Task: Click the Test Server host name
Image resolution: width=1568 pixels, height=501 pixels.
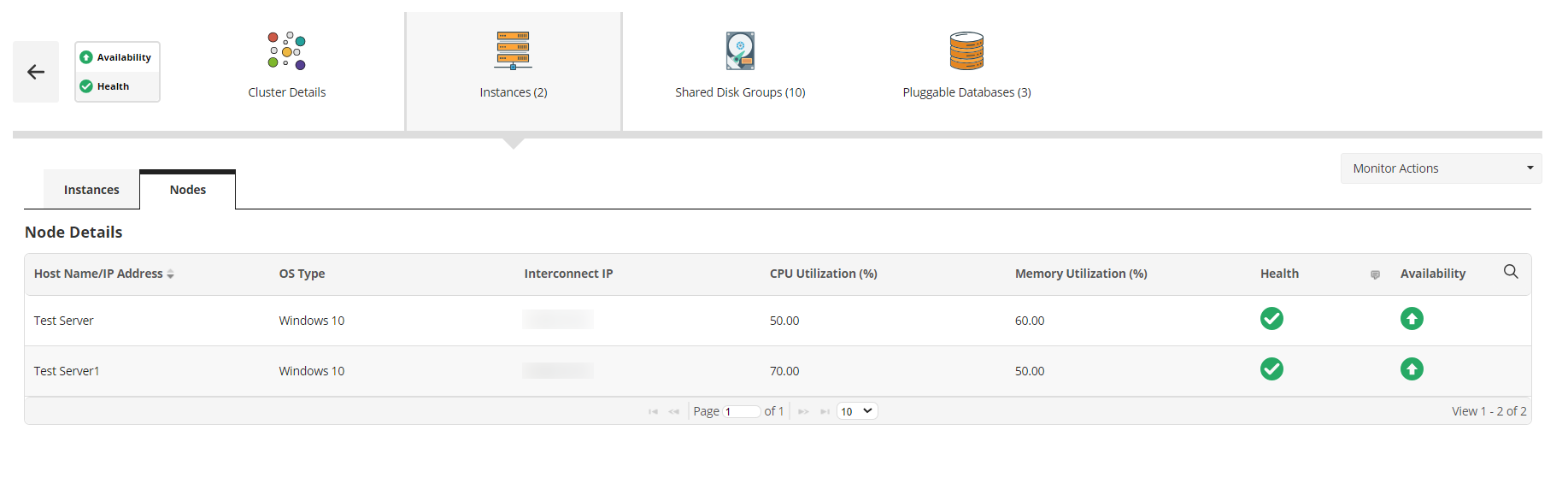Action: tap(64, 321)
